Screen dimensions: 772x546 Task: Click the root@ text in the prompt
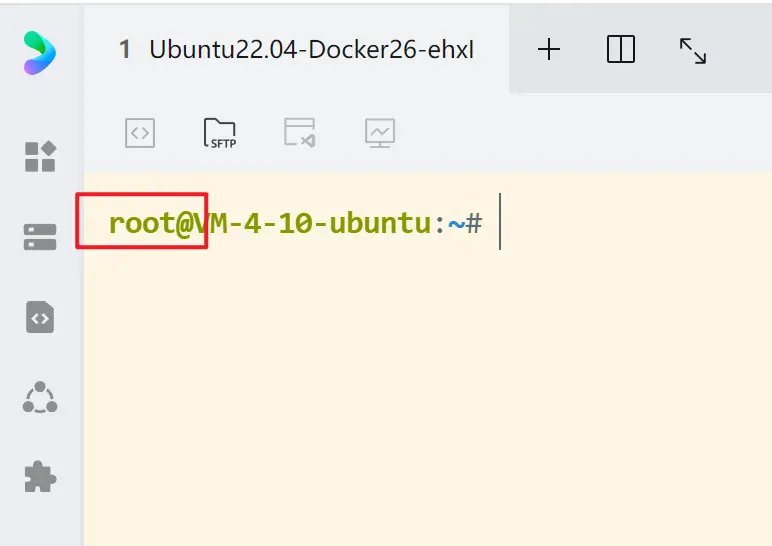[150, 224]
